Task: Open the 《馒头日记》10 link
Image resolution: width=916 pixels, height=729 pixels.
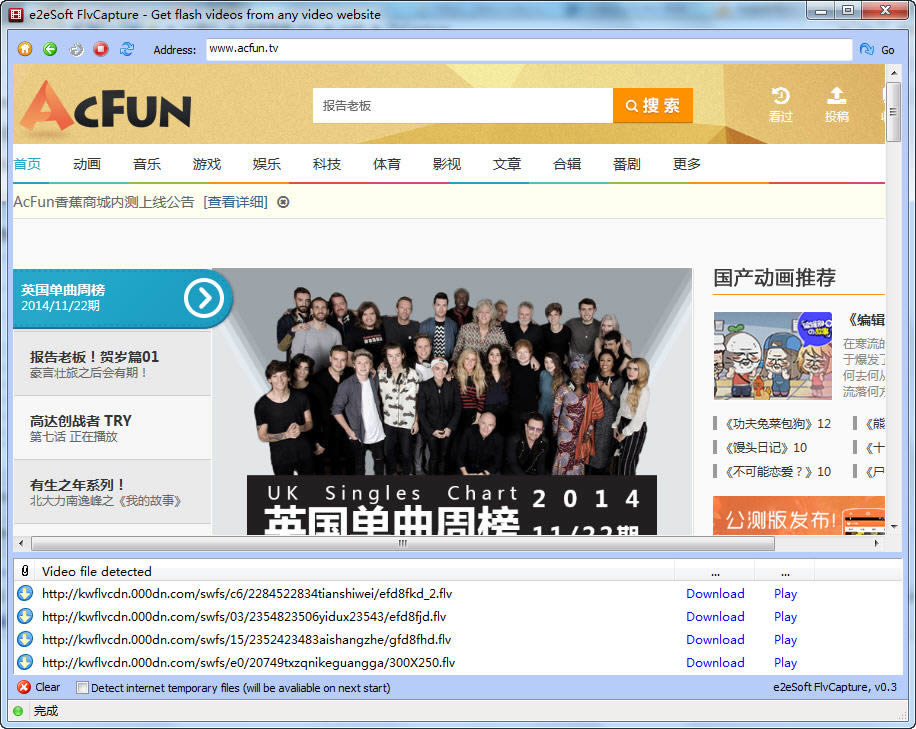Action: pos(766,447)
